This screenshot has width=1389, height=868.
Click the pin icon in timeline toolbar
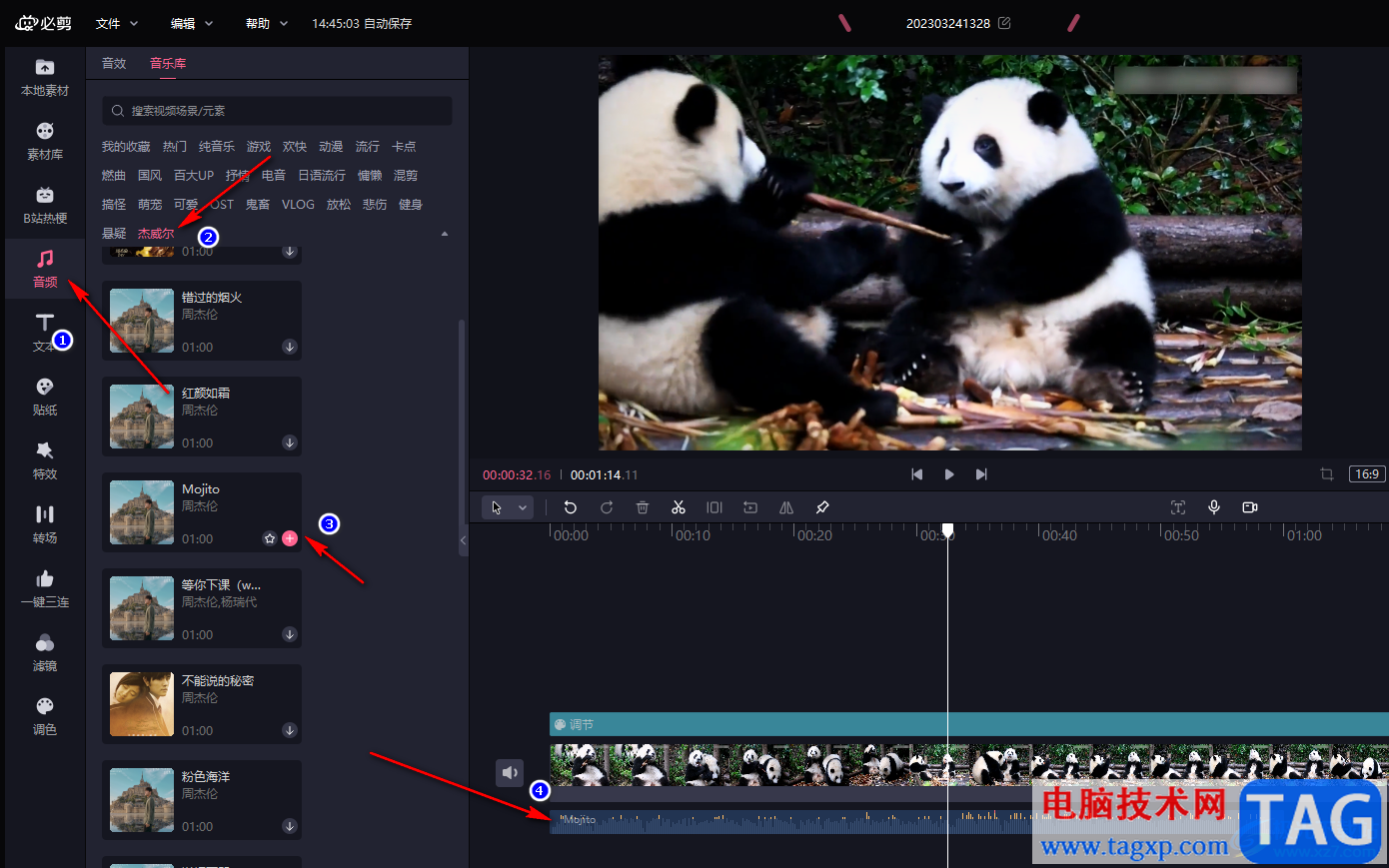click(822, 507)
